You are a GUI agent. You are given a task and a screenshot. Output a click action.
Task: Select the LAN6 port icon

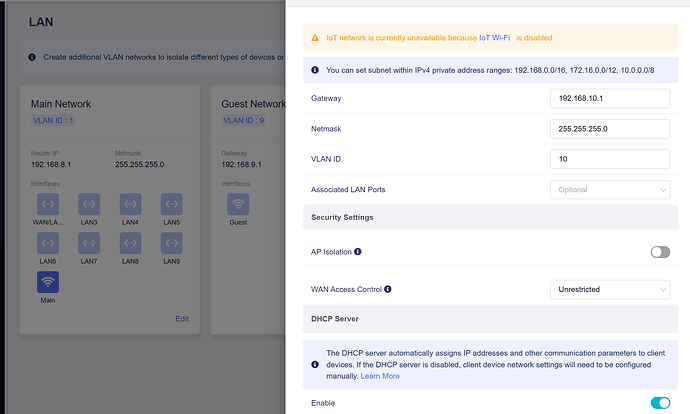[48, 243]
